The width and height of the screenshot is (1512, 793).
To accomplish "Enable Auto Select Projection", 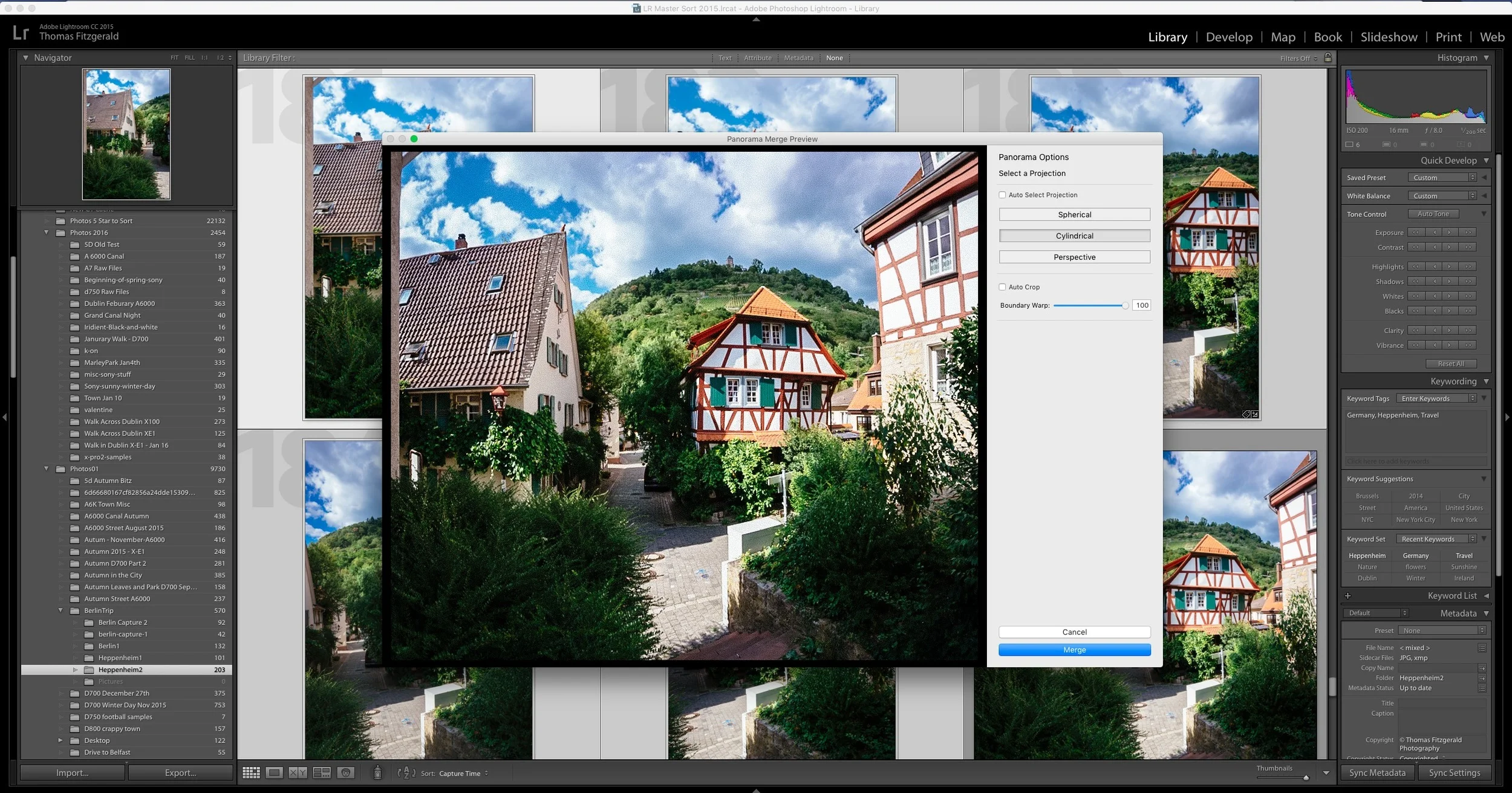I will pyautogui.click(x=1003, y=195).
